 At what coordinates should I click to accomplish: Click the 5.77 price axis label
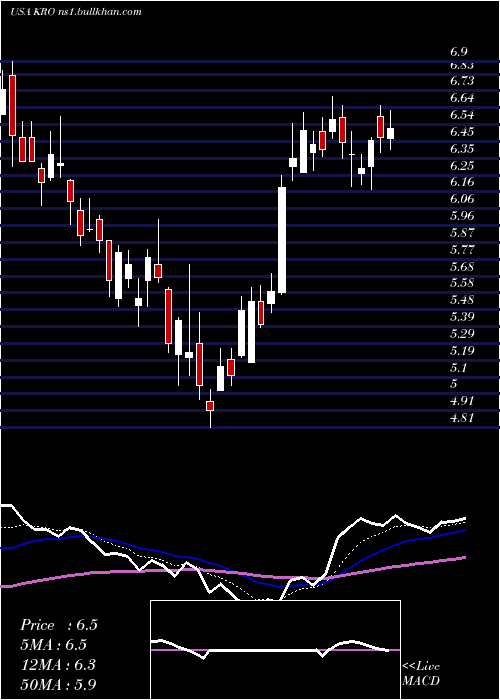click(x=462, y=250)
